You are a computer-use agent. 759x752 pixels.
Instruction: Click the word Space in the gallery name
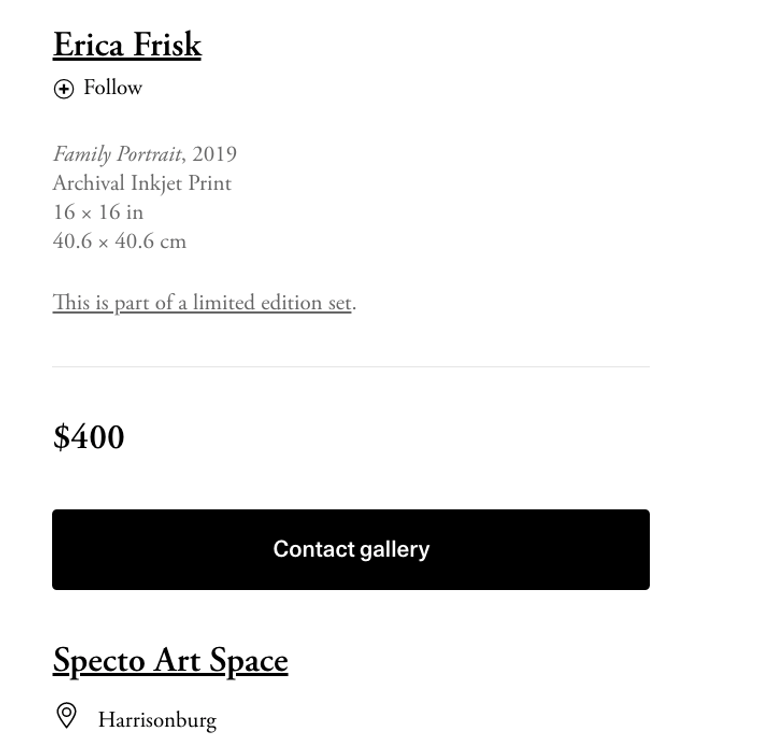tap(248, 661)
